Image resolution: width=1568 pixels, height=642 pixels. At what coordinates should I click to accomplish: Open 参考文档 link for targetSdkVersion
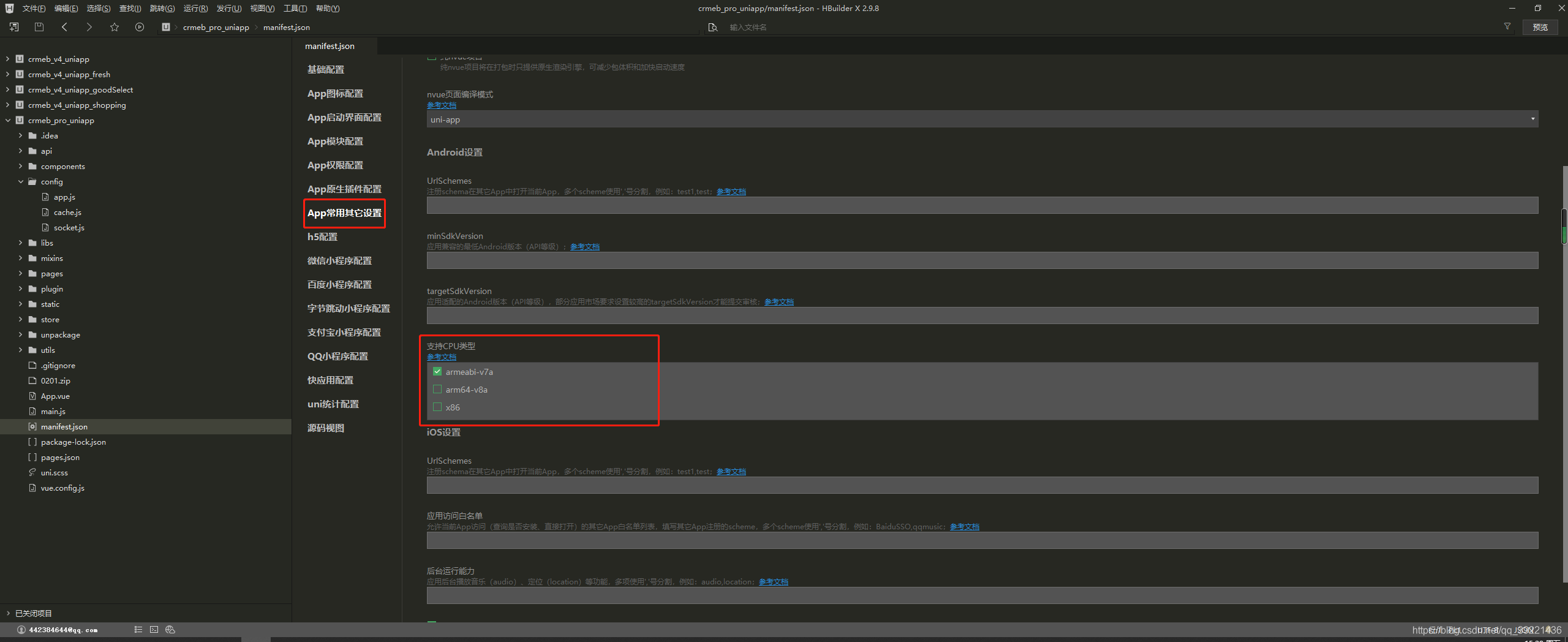coord(779,302)
